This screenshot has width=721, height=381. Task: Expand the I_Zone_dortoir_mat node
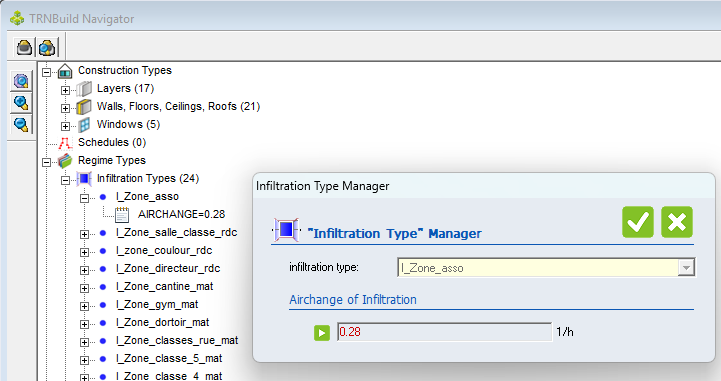point(84,324)
